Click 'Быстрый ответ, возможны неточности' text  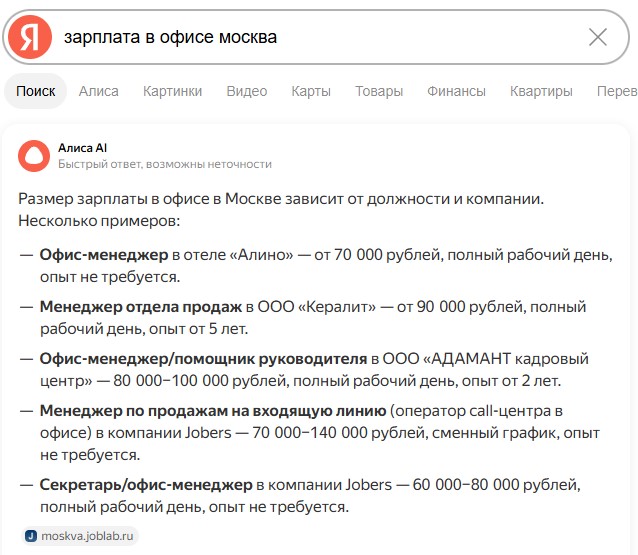165,164
